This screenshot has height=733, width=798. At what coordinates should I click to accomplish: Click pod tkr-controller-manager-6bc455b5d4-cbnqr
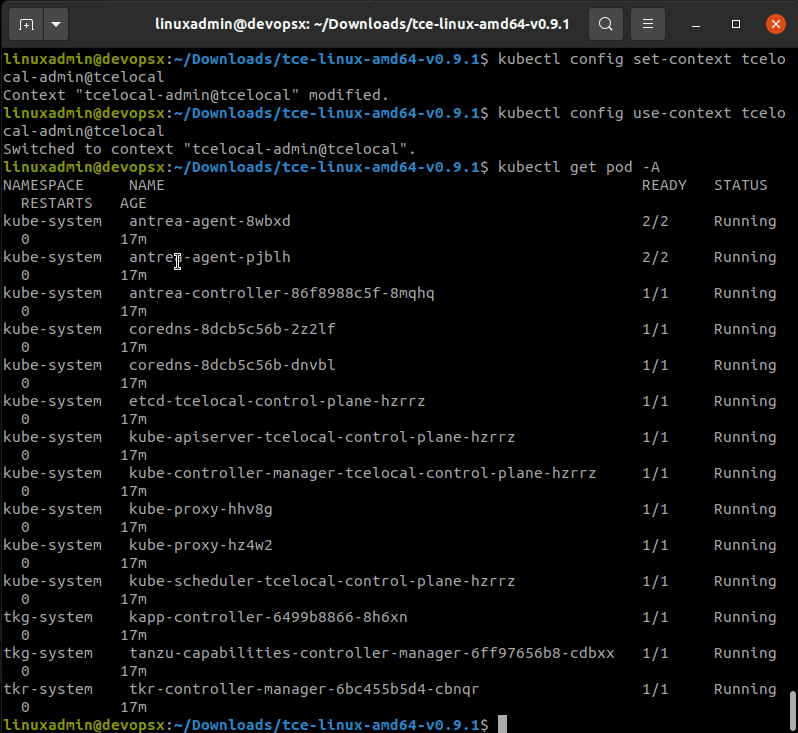tap(304, 689)
